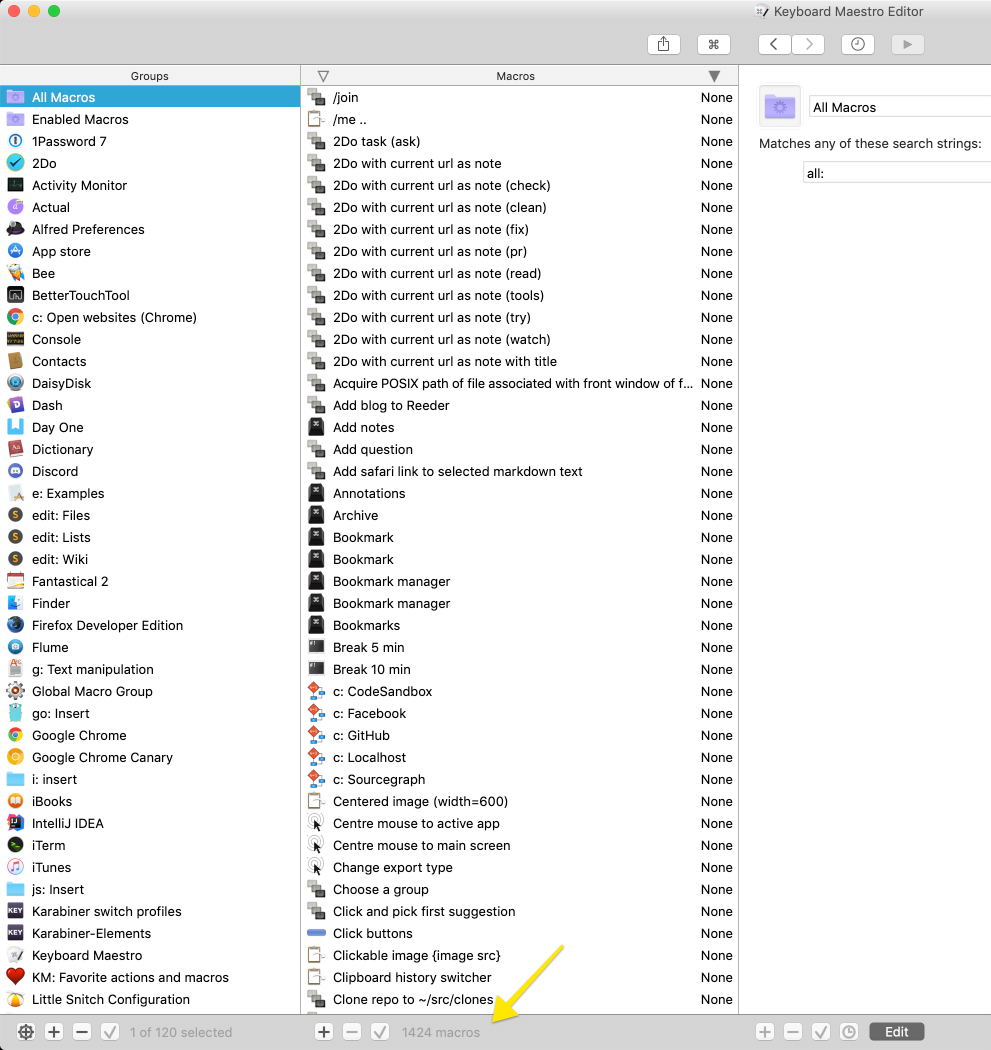Toggle action enabled checkmark button
The width and height of the screenshot is (991, 1050).
(821, 1032)
